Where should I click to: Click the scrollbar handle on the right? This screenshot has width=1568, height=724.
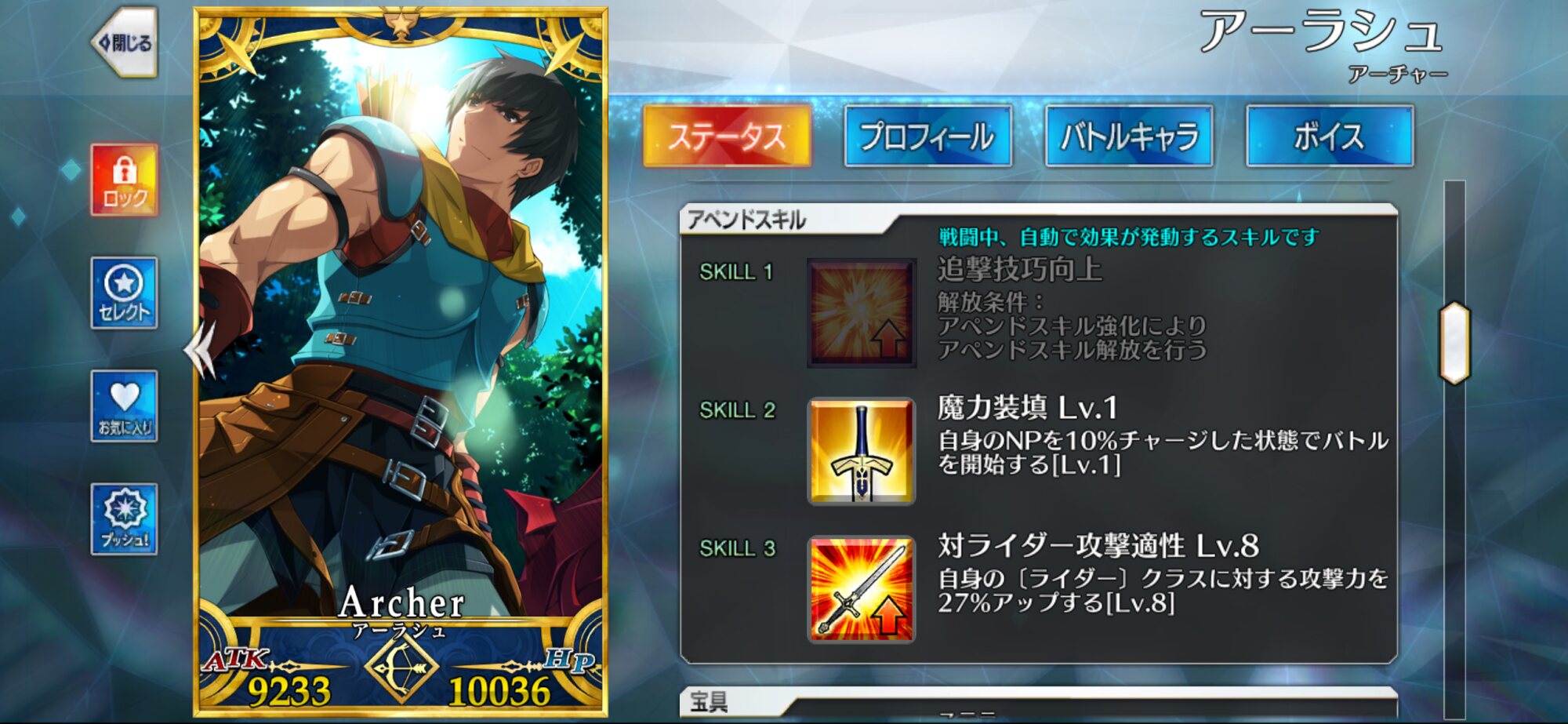[1454, 343]
